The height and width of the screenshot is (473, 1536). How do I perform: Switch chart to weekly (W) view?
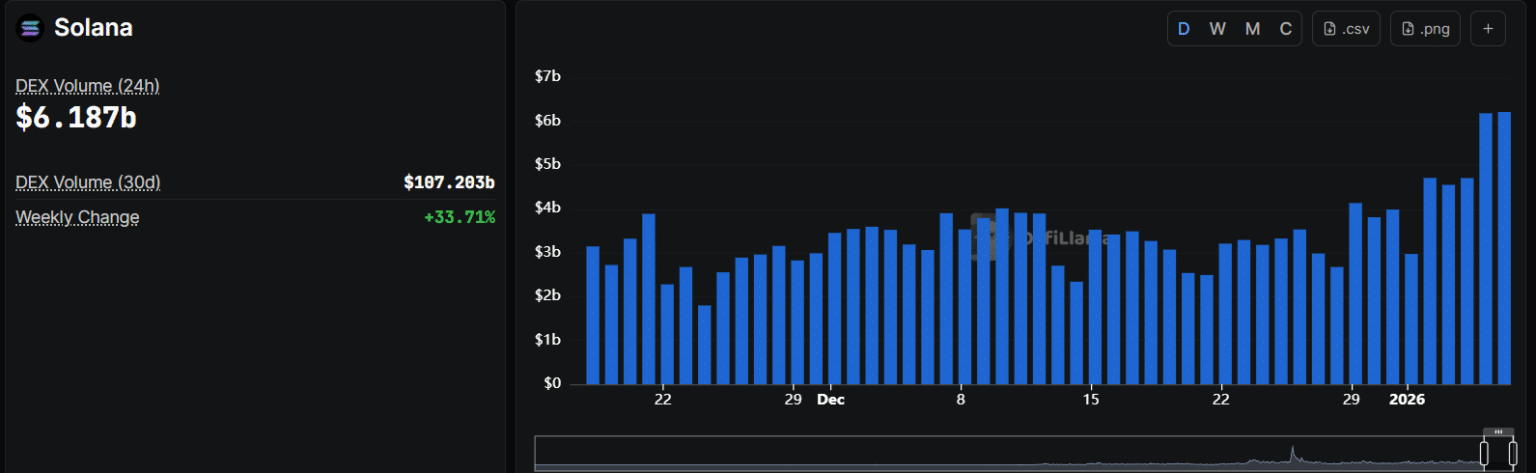coord(1217,29)
